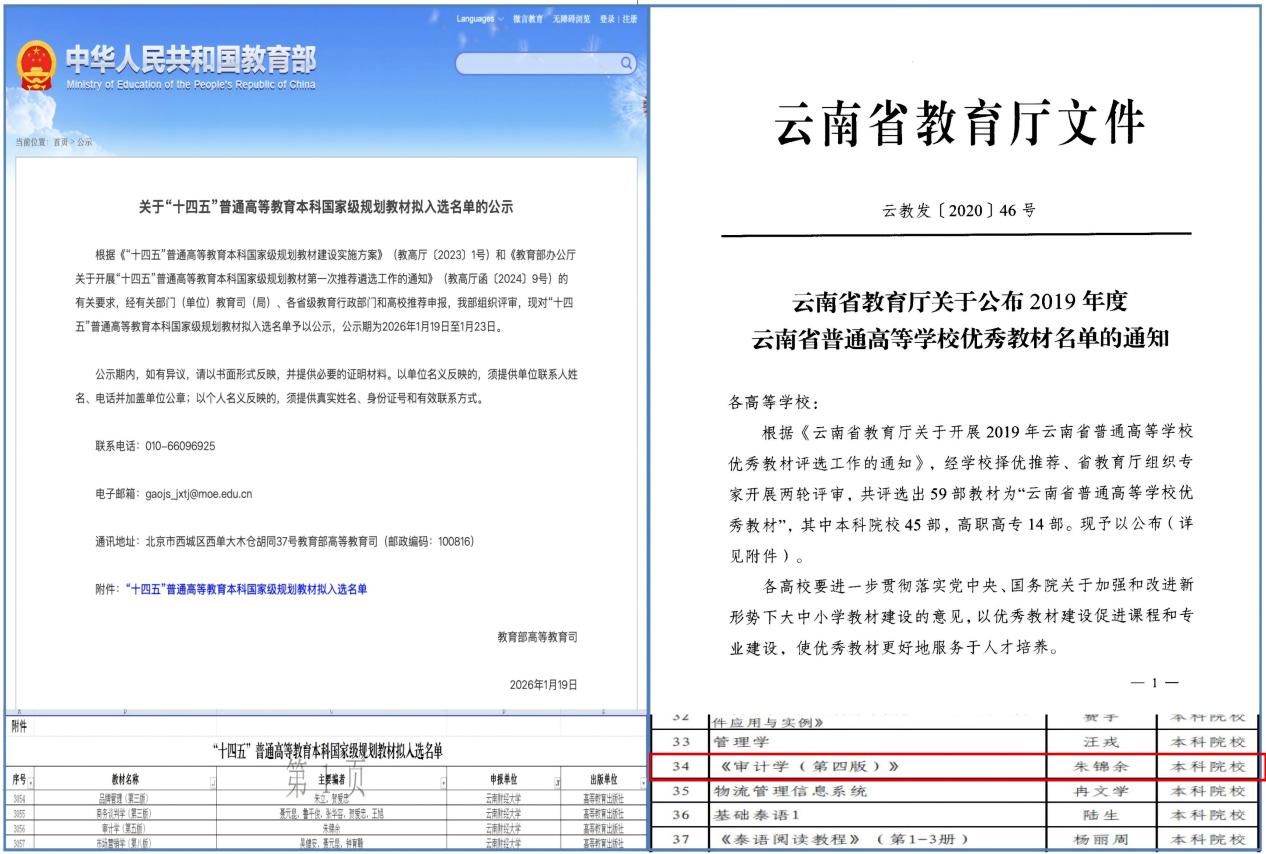This screenshot has height=854, width=1266.
Task: Select the 朱锦余 cell in spreadsheet row 3656
Action: point(331,829)
